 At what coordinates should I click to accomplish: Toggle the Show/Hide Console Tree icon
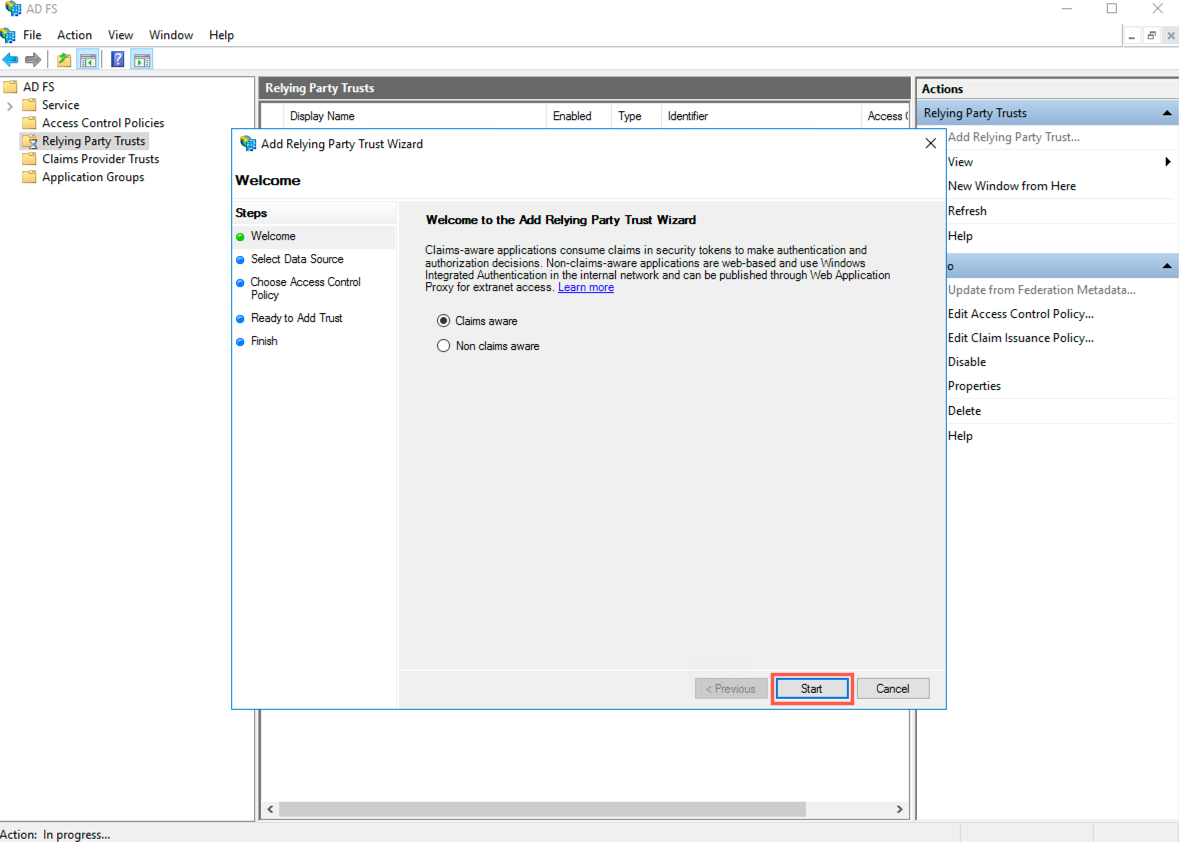(88, 58)
